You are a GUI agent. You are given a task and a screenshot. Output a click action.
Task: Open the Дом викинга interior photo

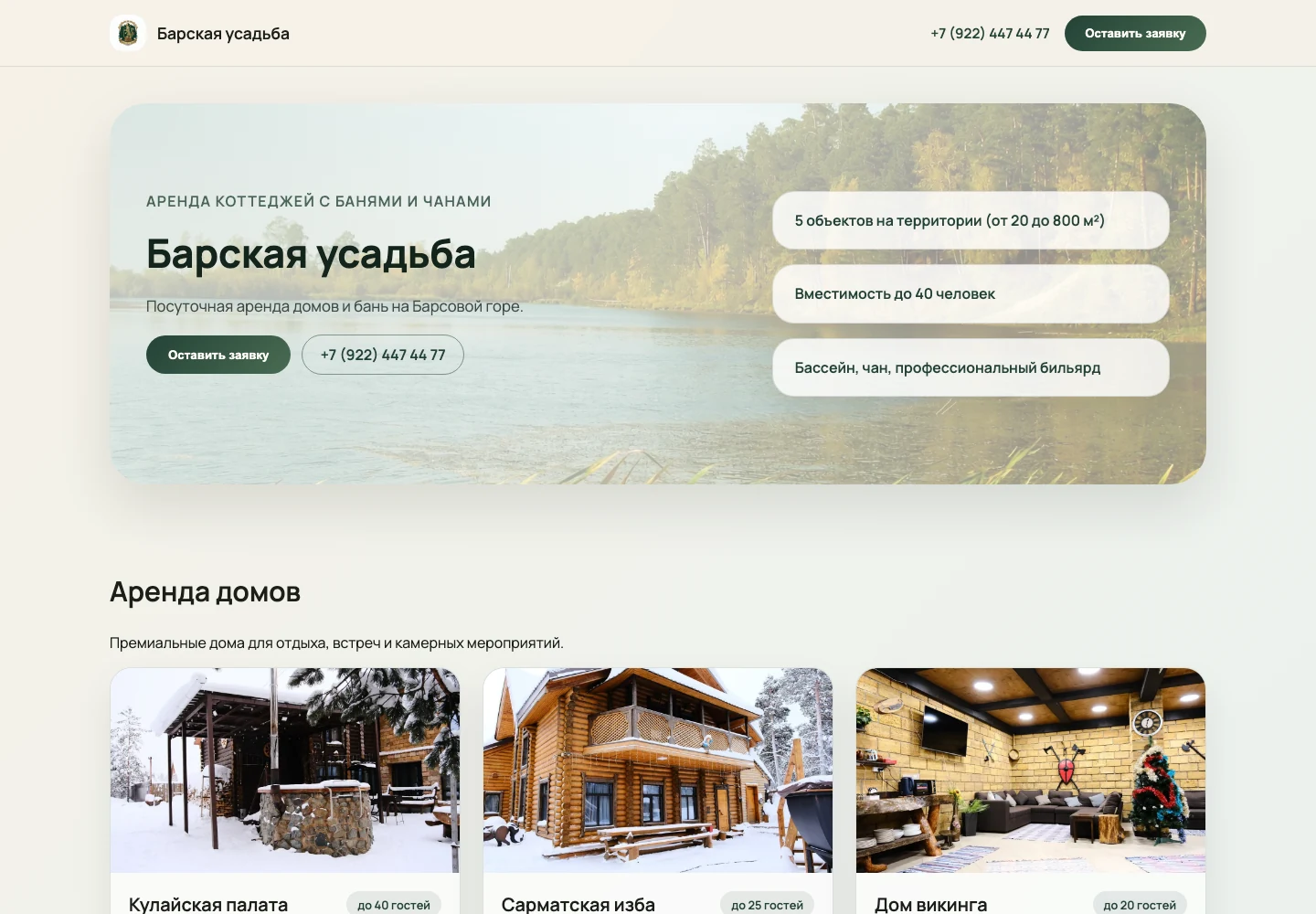[1031, 771]
